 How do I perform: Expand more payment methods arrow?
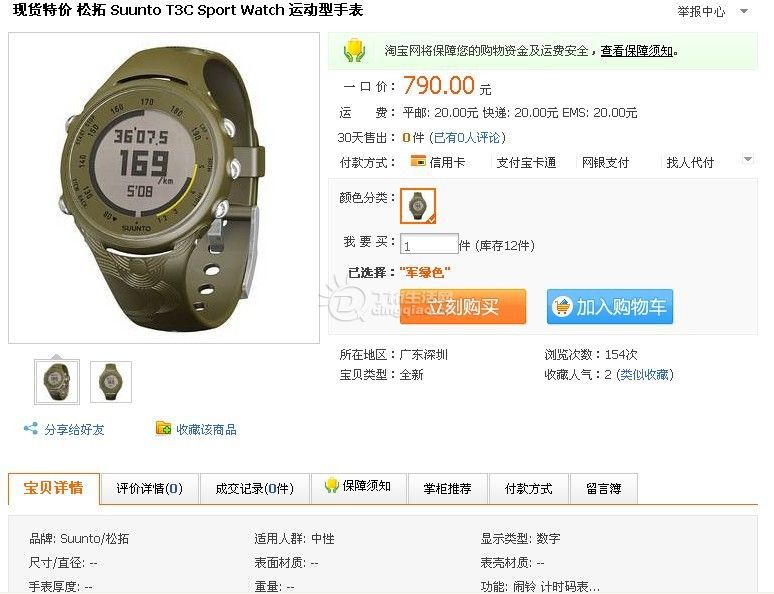click(748, 159)
